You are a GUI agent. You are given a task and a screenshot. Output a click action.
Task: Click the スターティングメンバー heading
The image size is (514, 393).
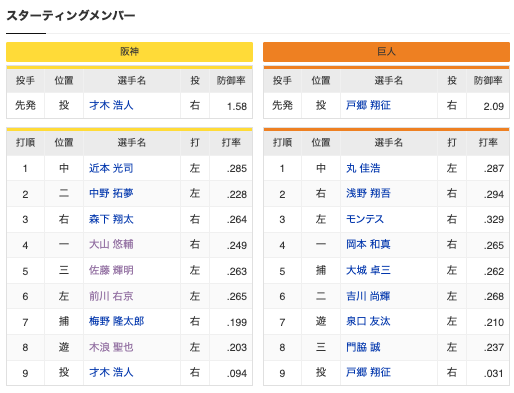click(x=71, y=15)
